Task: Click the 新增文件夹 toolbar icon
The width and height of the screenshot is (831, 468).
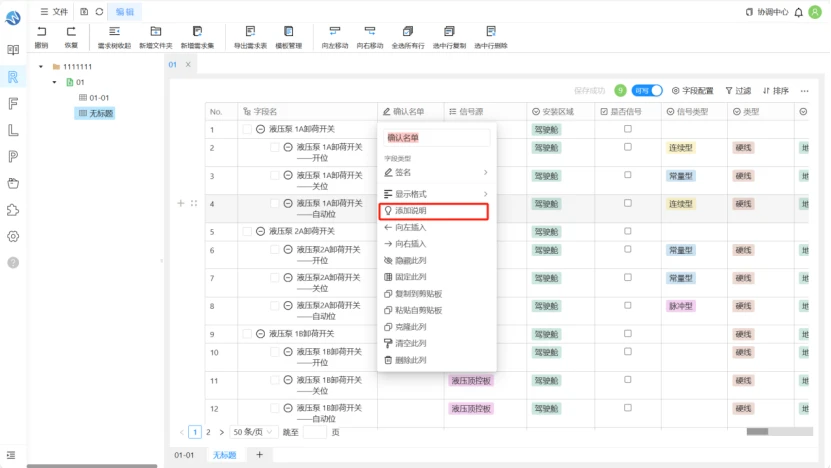Action: point(156,32)
